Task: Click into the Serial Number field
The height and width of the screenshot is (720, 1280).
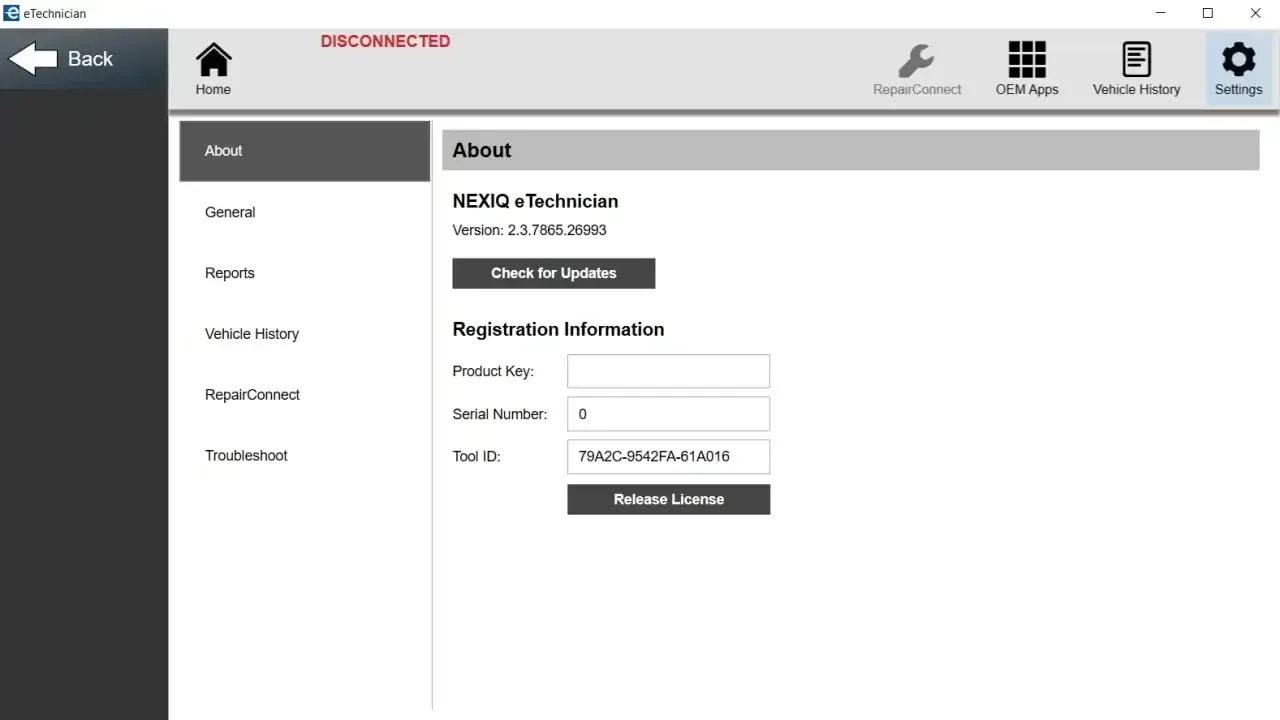Action: point(669,414)
